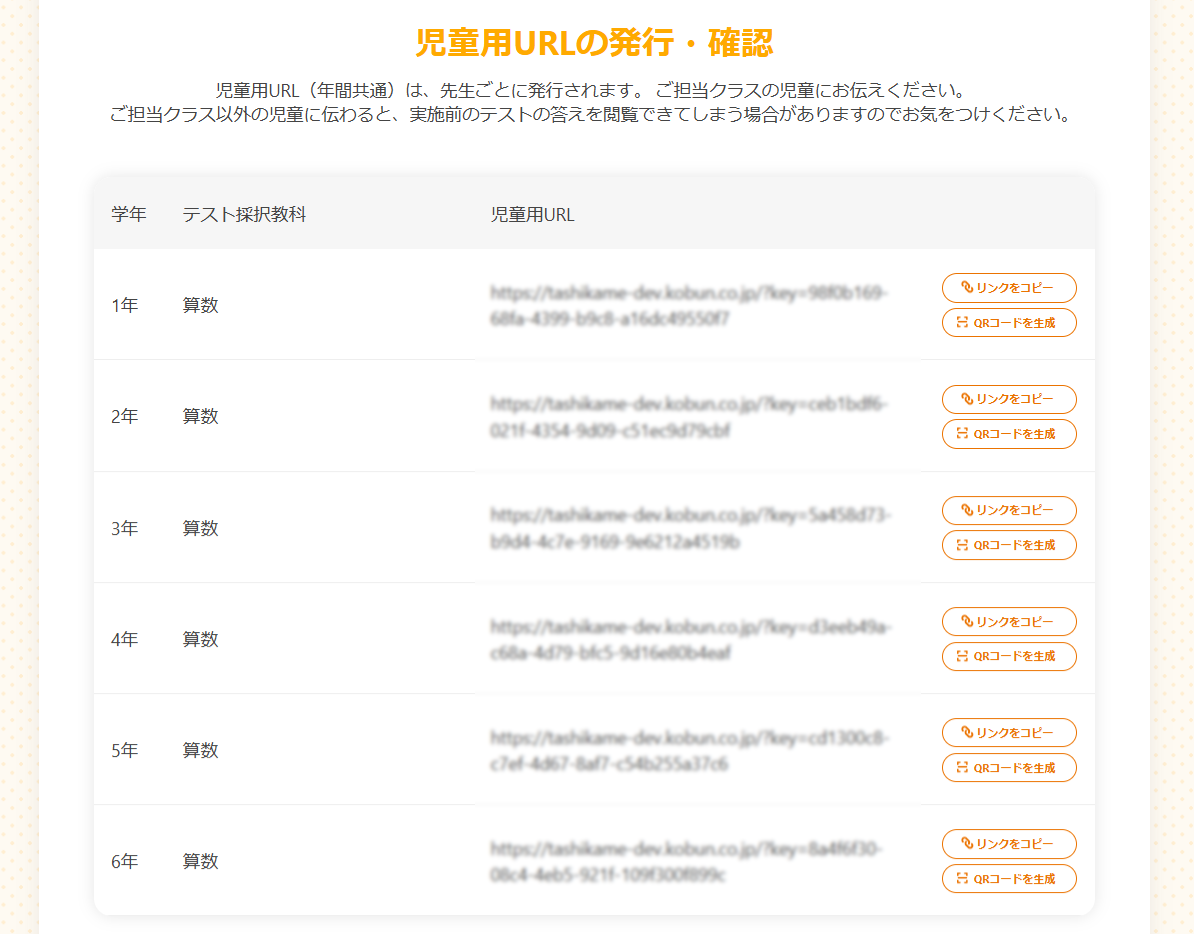
Task: Click QRコードを生成 in the 3年 row
Action: [1009, 545]
